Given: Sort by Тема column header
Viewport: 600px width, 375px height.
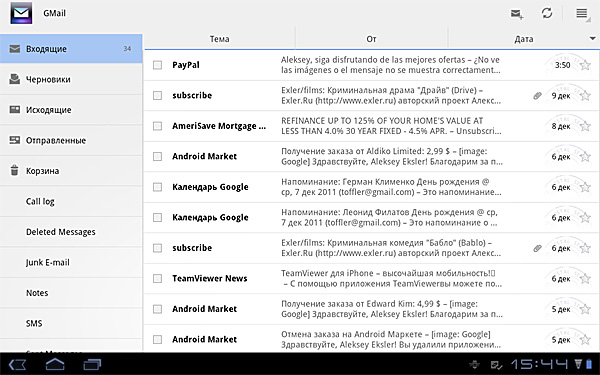Looking at the screenshot, I should (219, 39).
